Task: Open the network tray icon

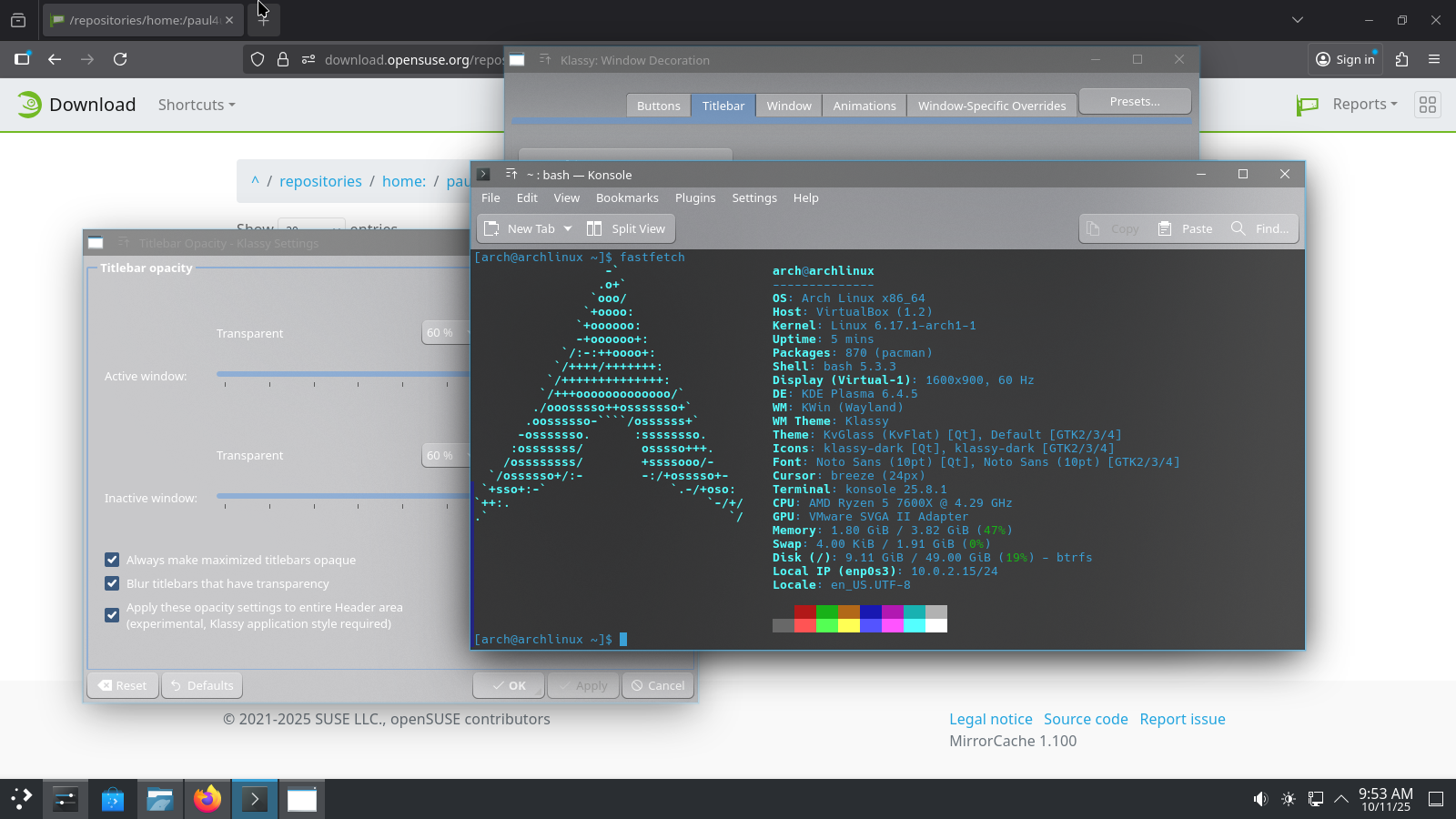Action: 1316,799
